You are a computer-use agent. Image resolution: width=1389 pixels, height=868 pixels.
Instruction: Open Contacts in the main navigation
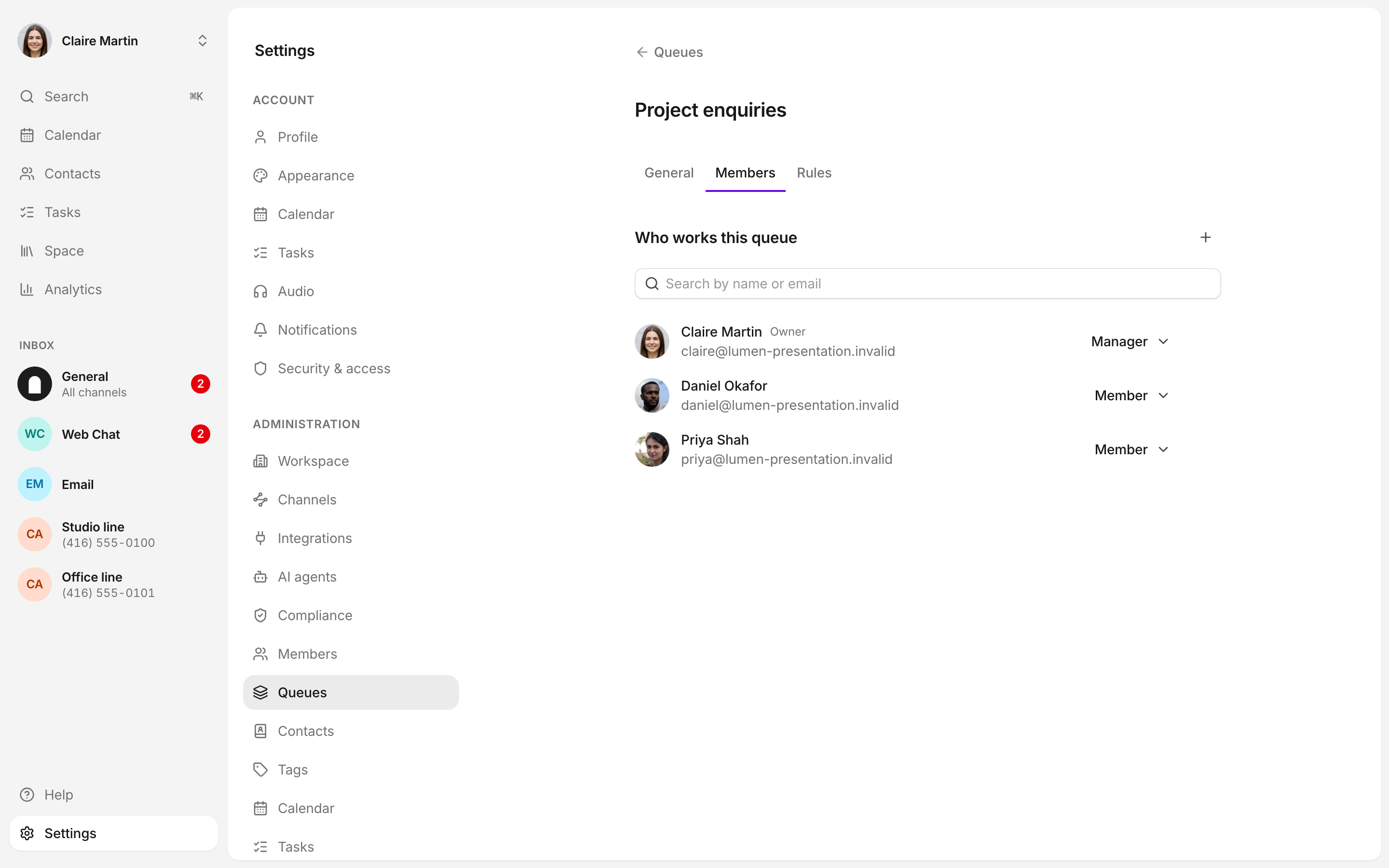coord(114,174)
